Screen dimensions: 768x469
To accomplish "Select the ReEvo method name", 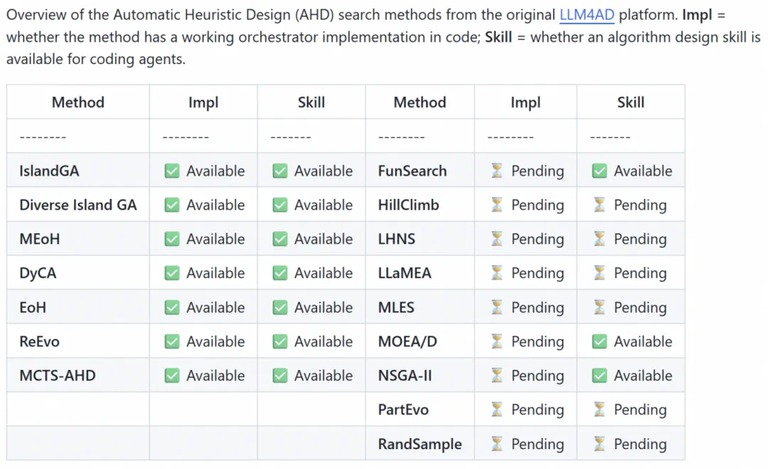I will 39,341.
